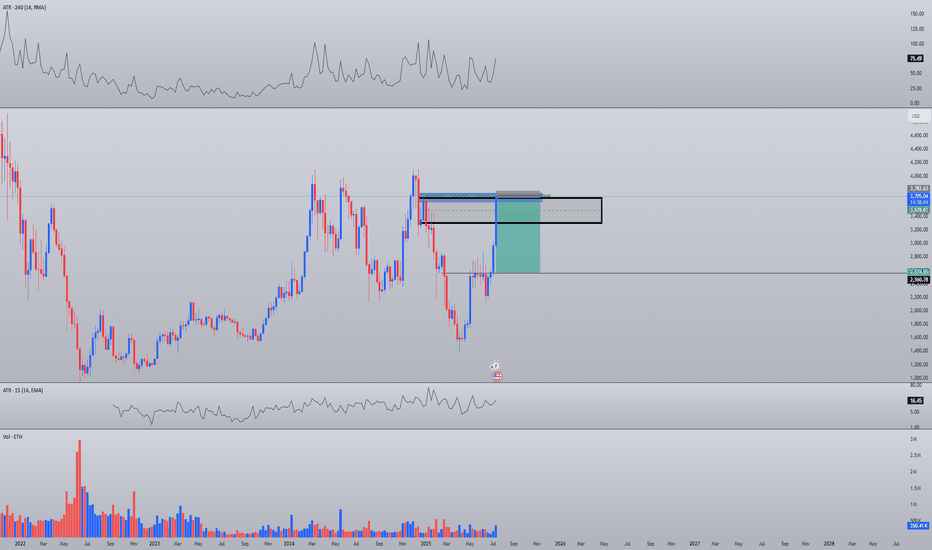This screenshot has width=932, height=550.
Task: Open the USD currency selector
Action: (918, 116)
